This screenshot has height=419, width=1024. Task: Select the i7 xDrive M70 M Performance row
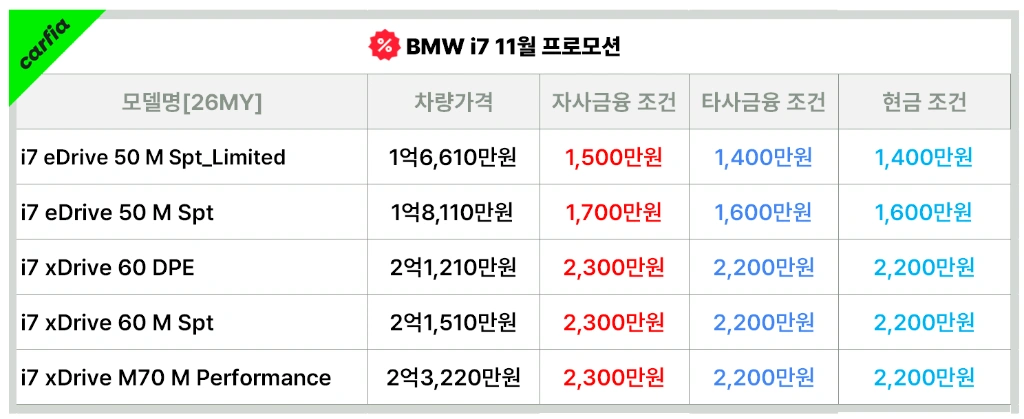513,377
